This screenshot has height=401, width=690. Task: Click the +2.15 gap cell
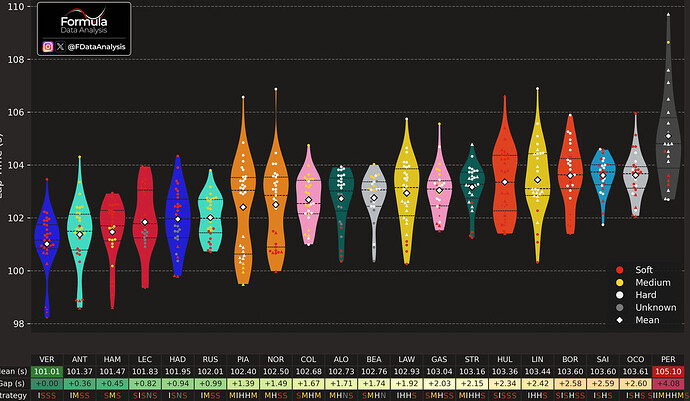(x=472, y=383)
